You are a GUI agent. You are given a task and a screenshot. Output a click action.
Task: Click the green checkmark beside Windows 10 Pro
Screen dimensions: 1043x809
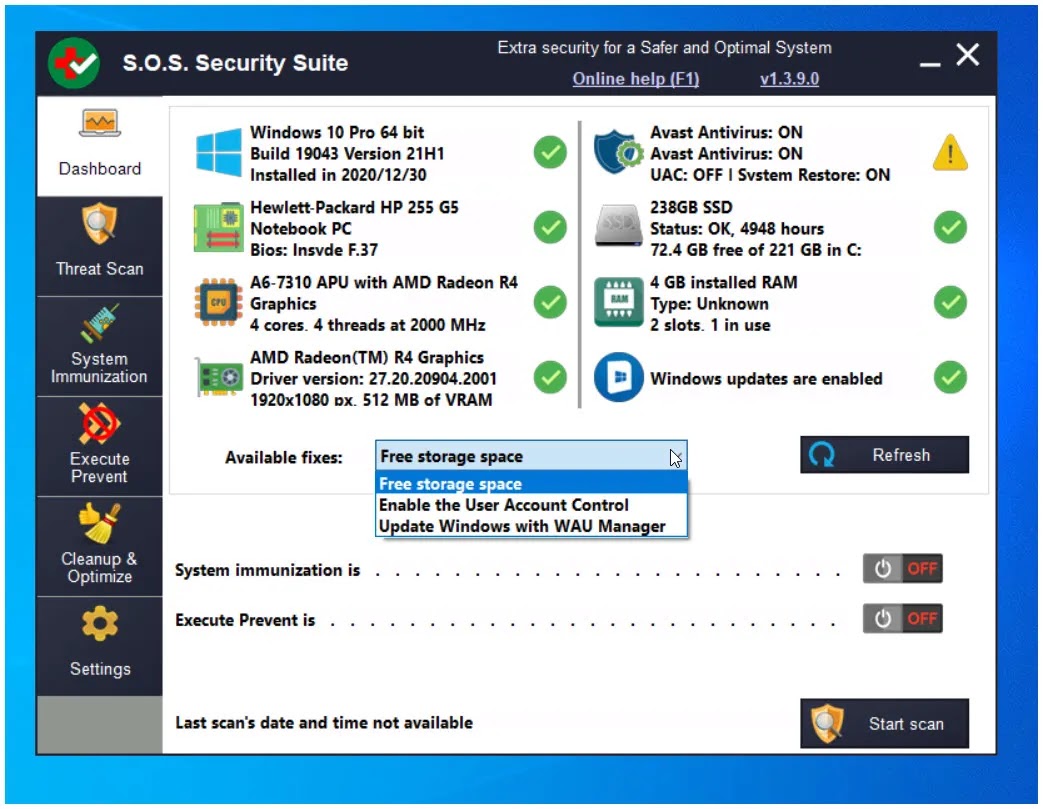(550, 152)
